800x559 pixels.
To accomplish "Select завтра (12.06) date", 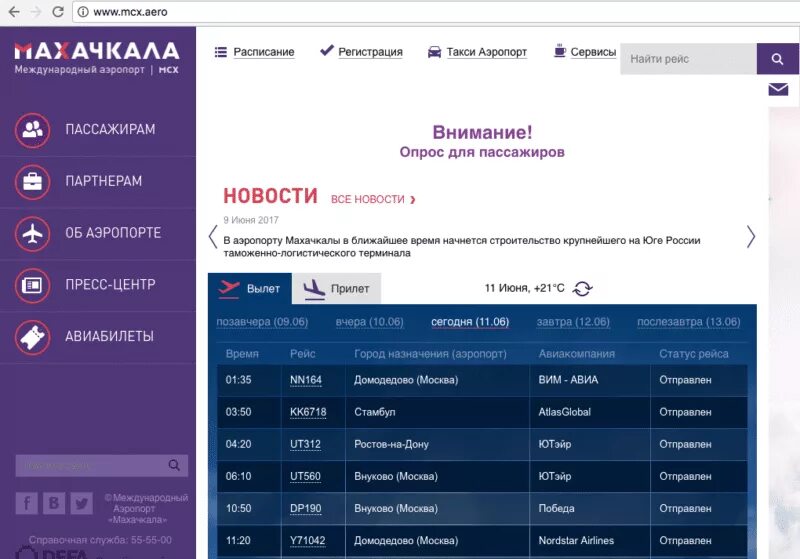I will coord(573,322).
